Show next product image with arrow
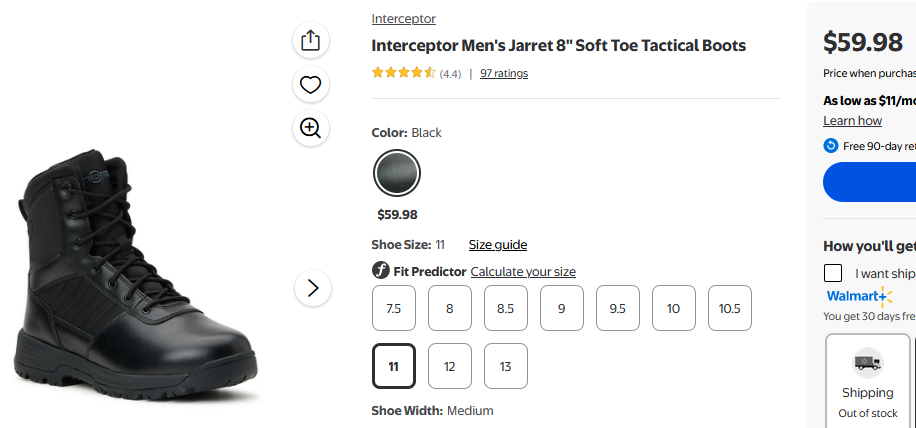This screenshot has width=916, height=428. [x=312, y=288]
